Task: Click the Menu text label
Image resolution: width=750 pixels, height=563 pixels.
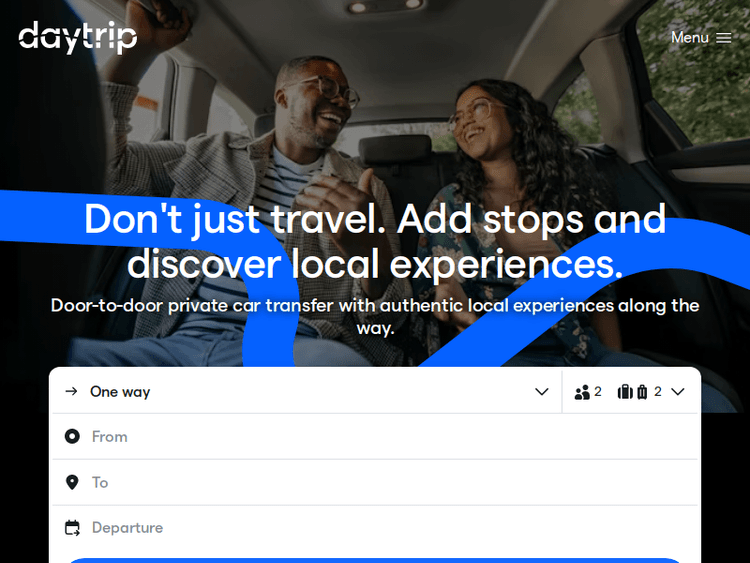Action: (x=689, y=37)
